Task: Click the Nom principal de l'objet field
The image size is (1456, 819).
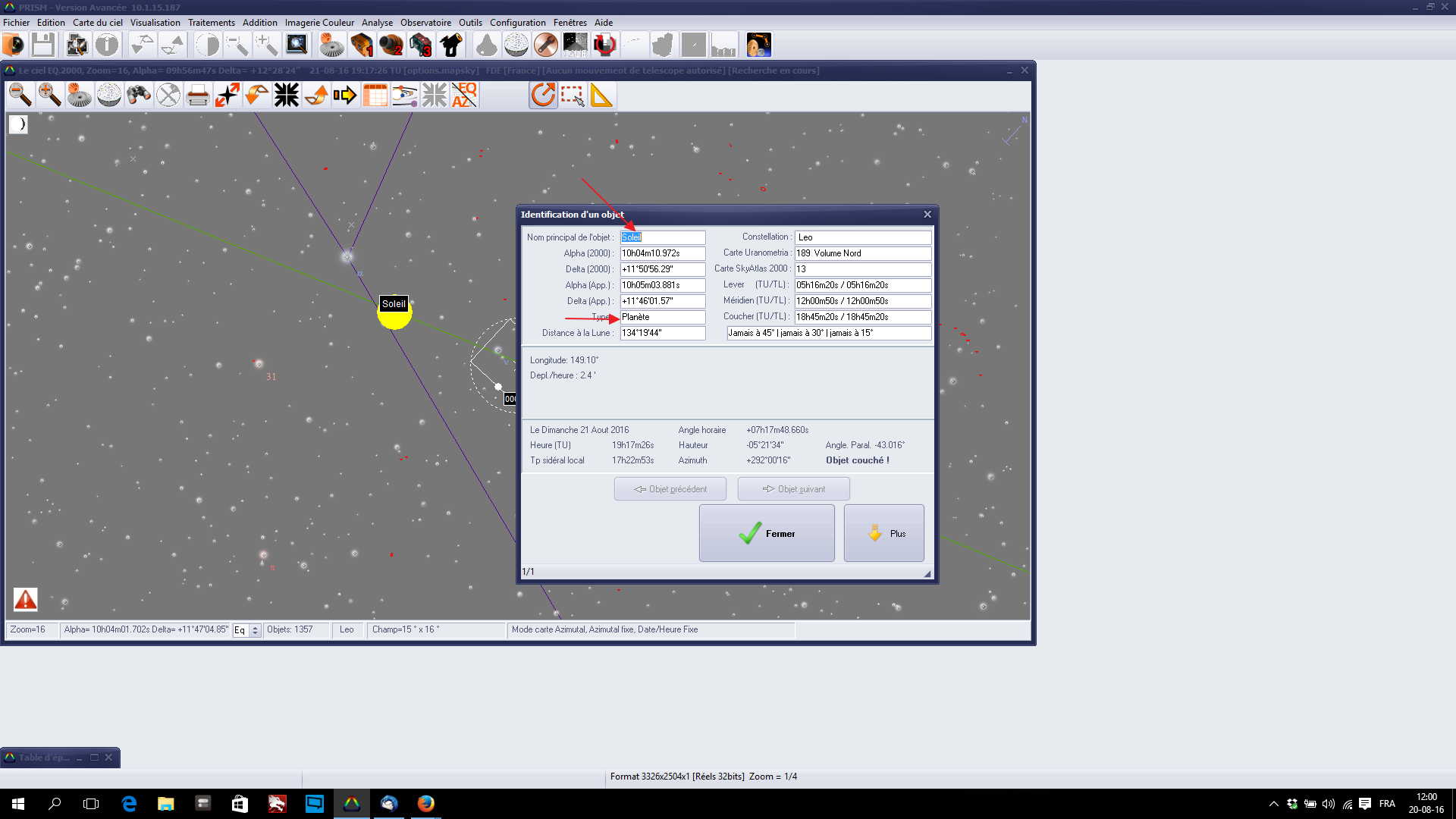Action: [662, 237]
